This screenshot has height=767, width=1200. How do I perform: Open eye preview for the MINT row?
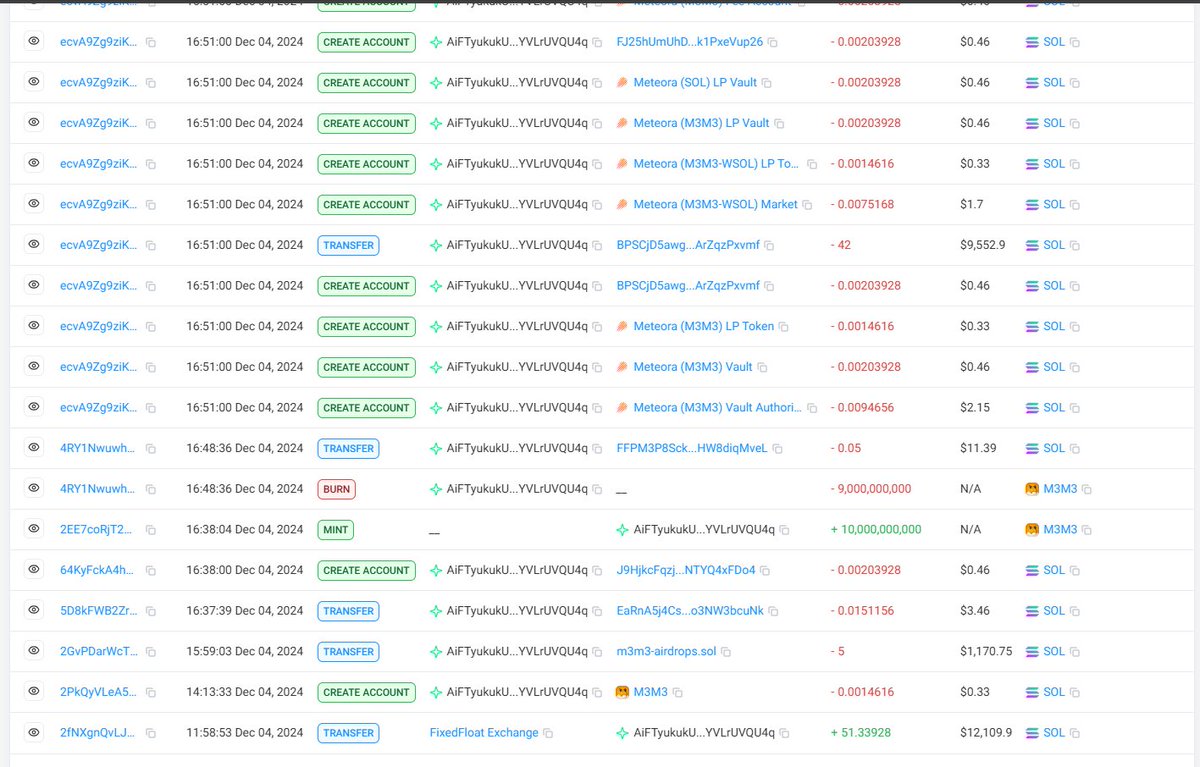pyautogui.click(x=33, y=528)
